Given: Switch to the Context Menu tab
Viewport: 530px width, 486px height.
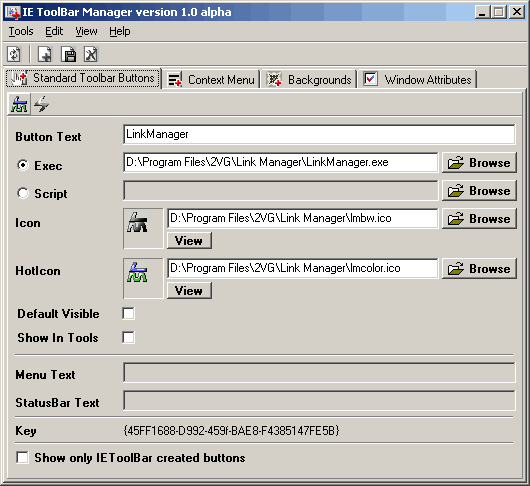Looking at the screenshot, I should [x=211, y=80].
